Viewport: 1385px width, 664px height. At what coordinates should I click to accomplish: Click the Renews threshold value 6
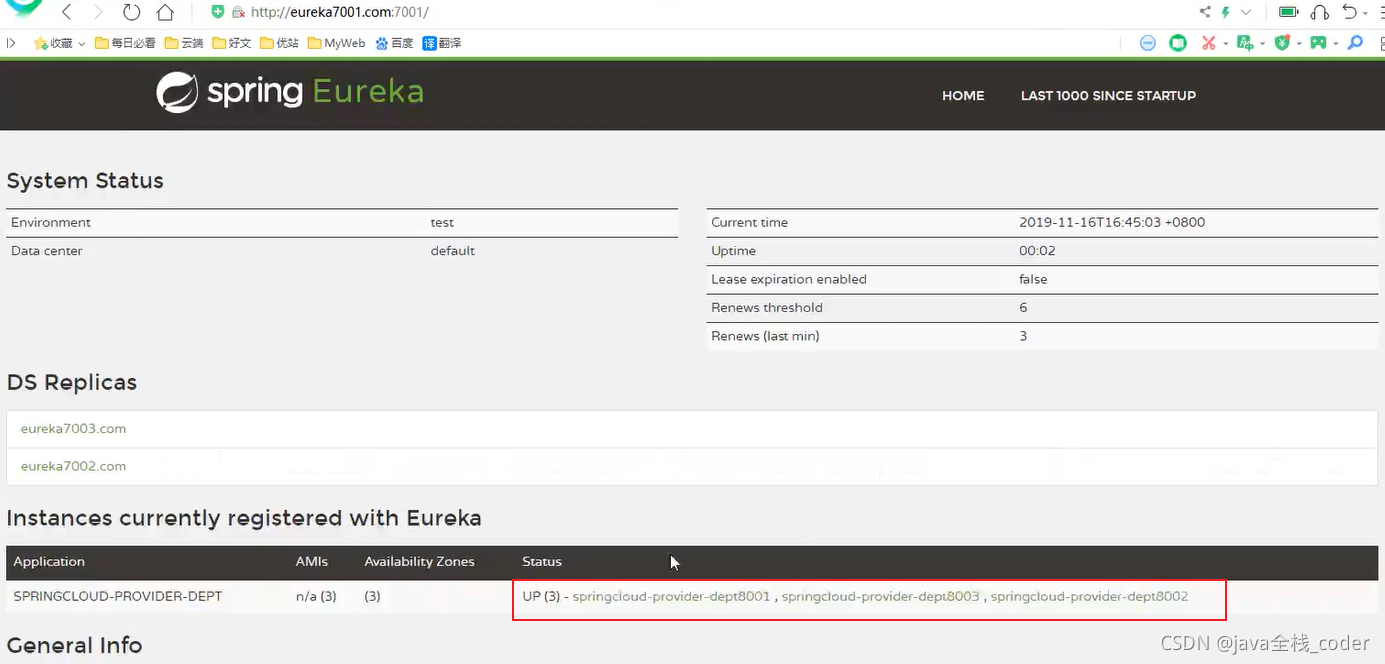[x=1023, y=308]
